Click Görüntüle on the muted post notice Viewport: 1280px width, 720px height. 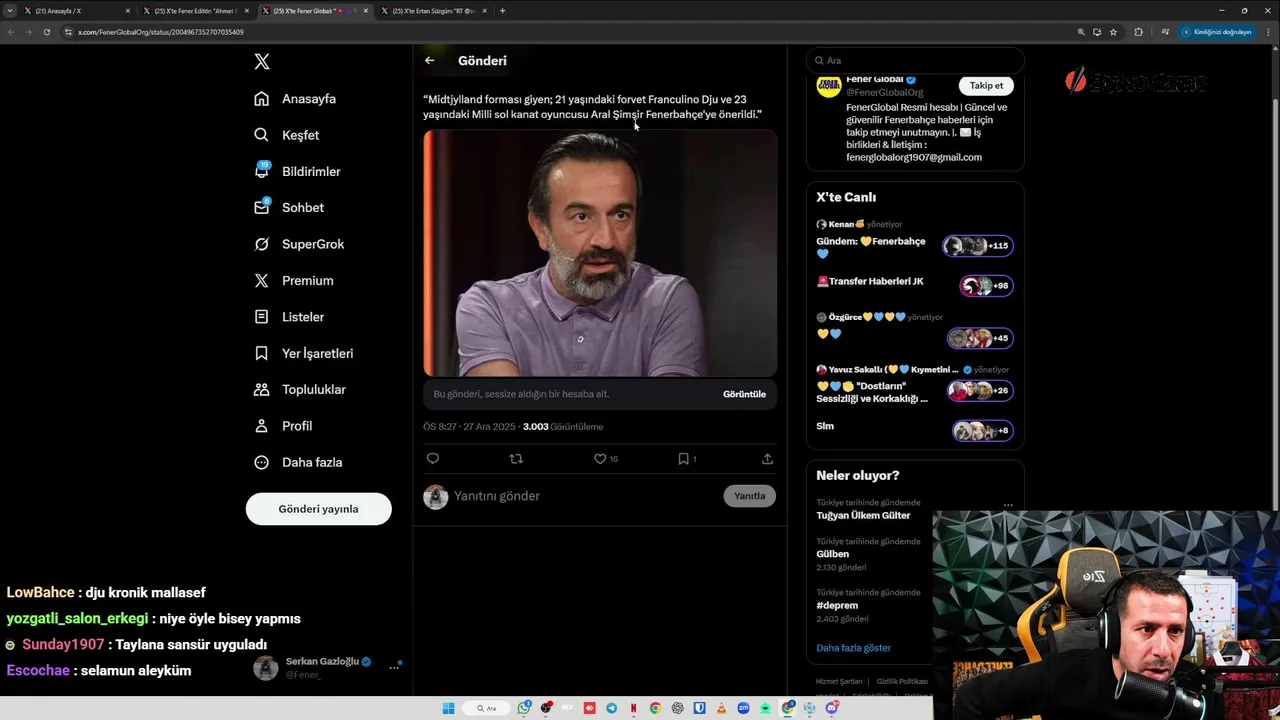744,394
